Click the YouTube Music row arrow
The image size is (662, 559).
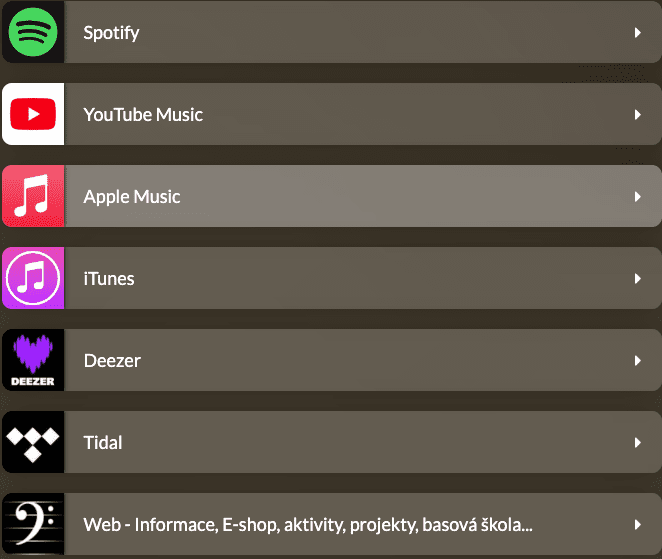click(x=637, y=115)
